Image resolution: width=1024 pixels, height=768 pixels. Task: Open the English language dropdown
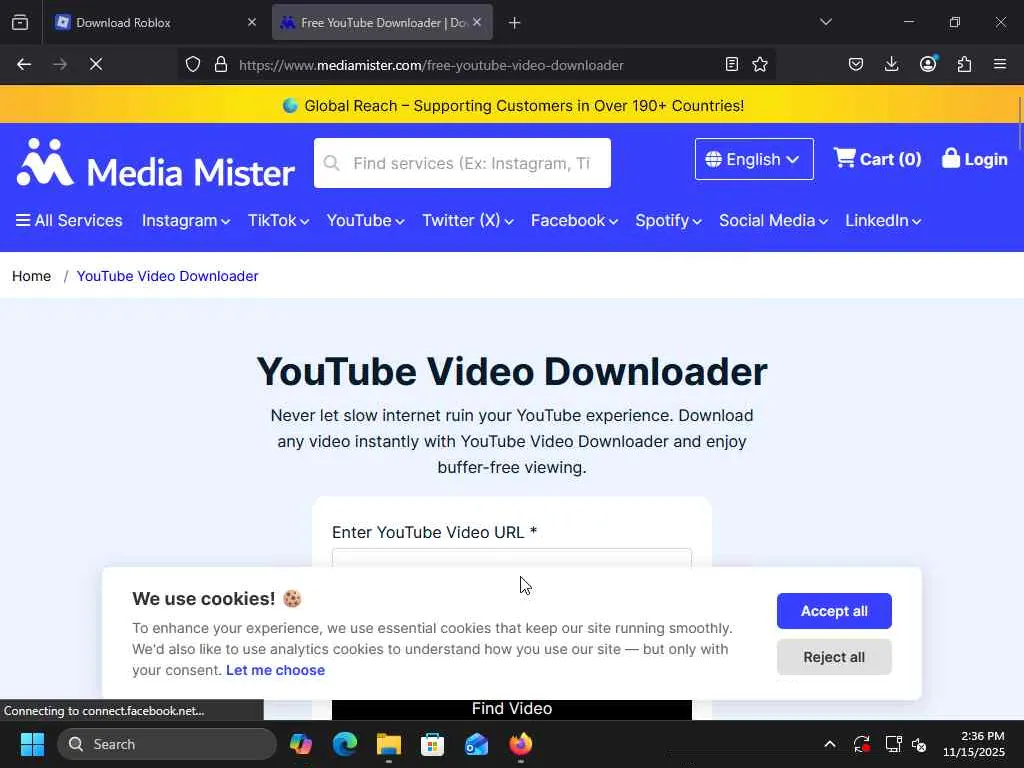click(754, 159)
